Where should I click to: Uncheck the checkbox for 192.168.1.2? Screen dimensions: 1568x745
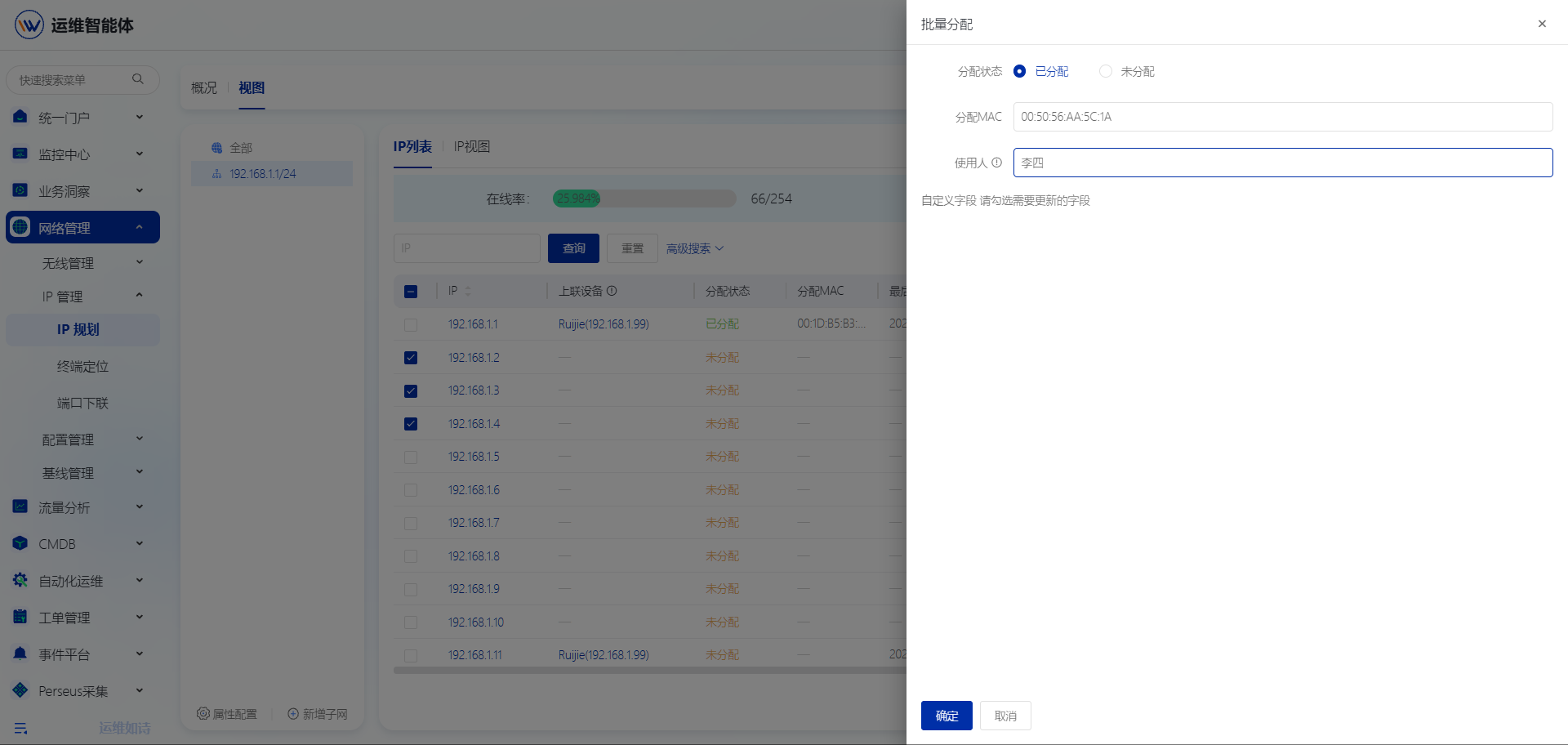[411, 358]
